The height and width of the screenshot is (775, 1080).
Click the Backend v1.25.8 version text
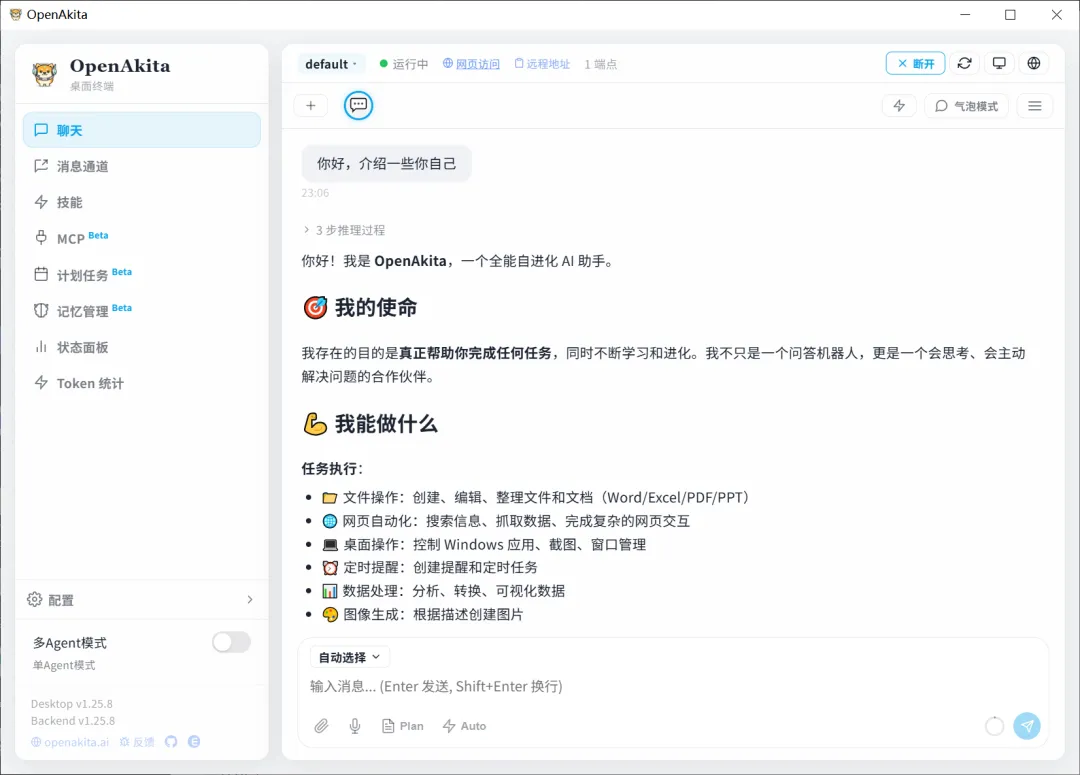[73, 721]
